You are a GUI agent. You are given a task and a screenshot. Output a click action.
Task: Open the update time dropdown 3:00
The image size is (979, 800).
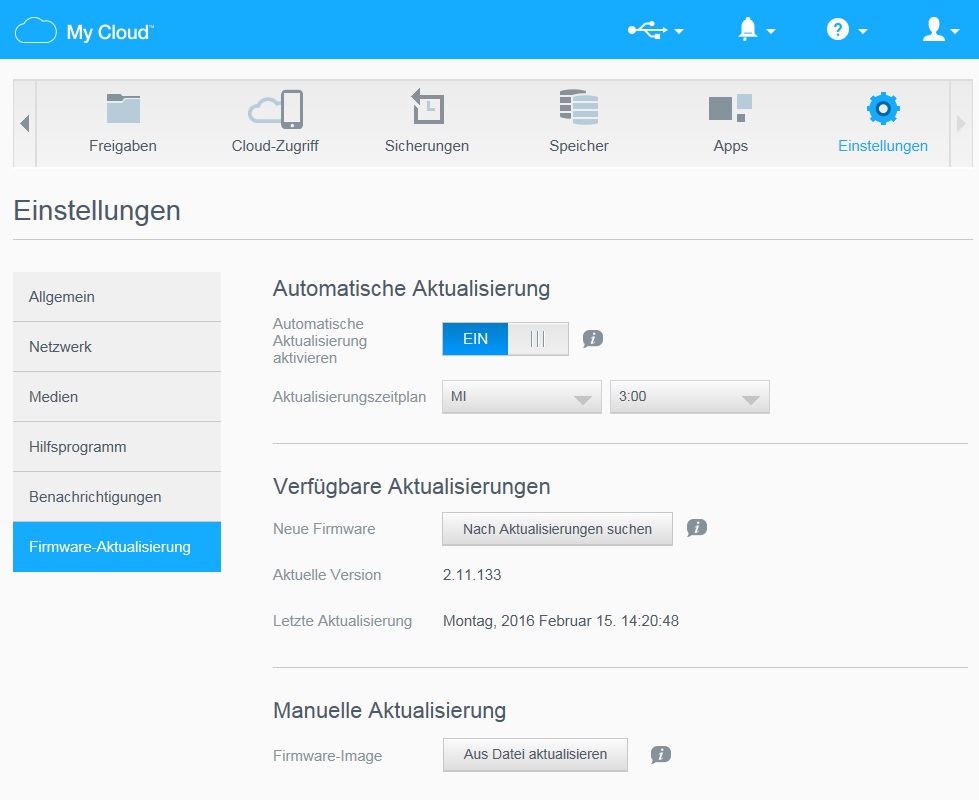pyautogui.click(x=689, y=397)
